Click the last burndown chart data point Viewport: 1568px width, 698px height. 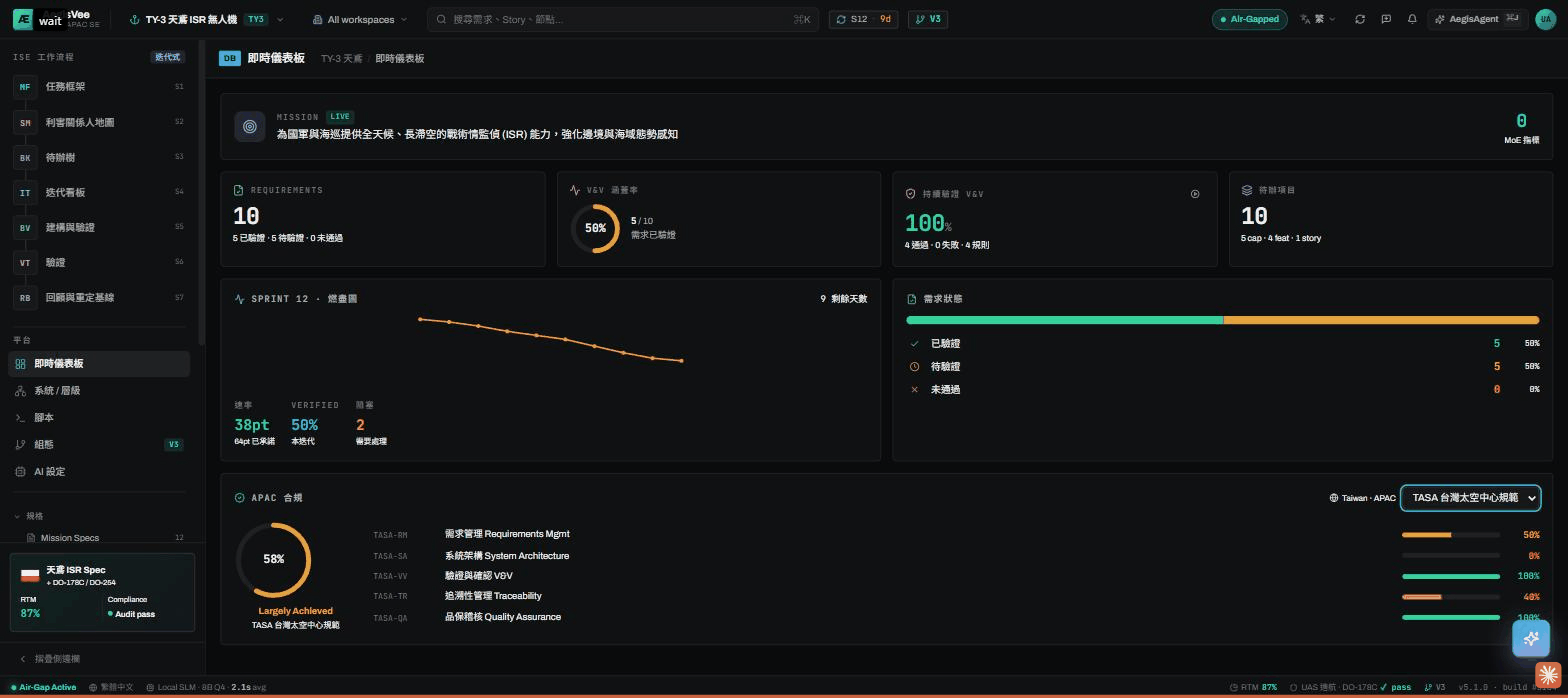coord(682,361)
